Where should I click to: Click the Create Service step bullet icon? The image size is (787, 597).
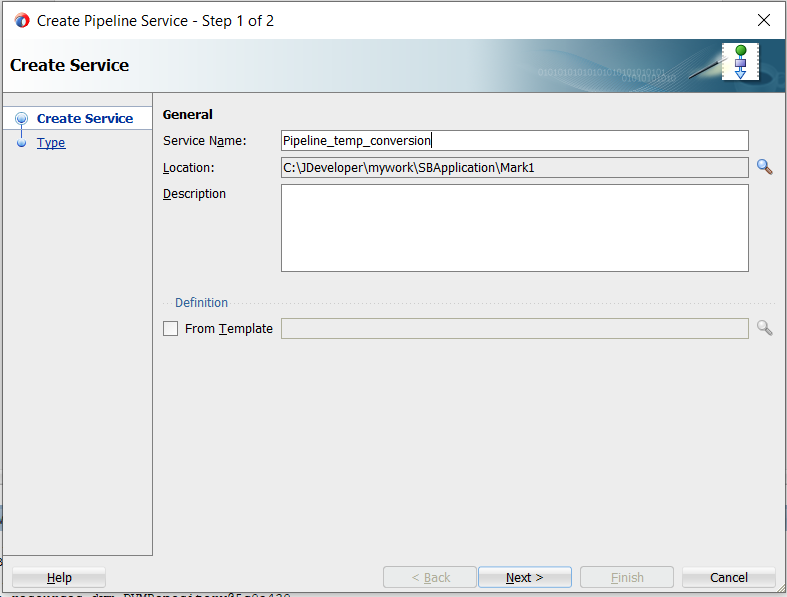[x=21, y=118]
